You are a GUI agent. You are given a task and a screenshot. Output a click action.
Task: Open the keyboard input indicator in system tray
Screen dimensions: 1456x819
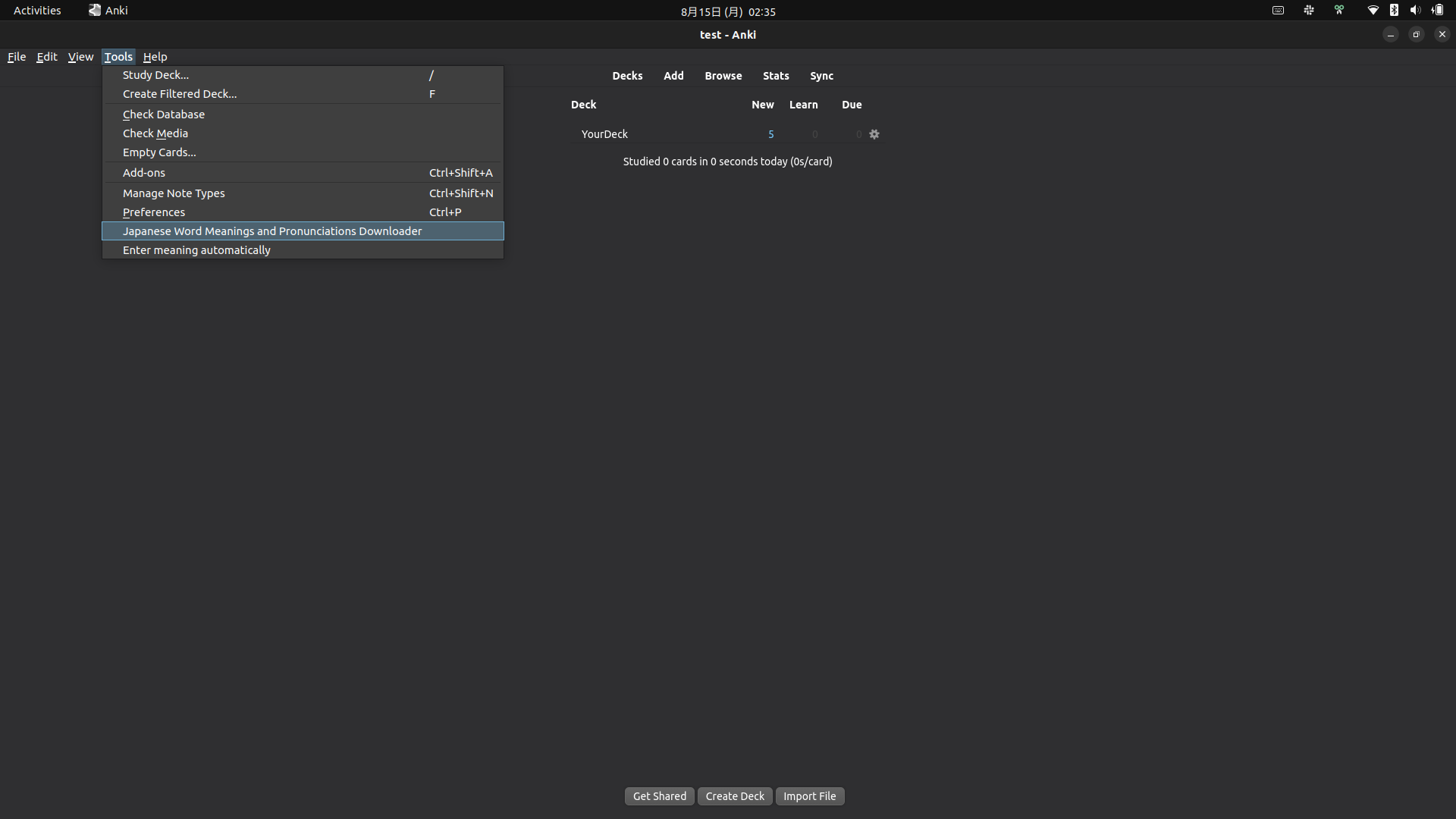(1278, 11)
